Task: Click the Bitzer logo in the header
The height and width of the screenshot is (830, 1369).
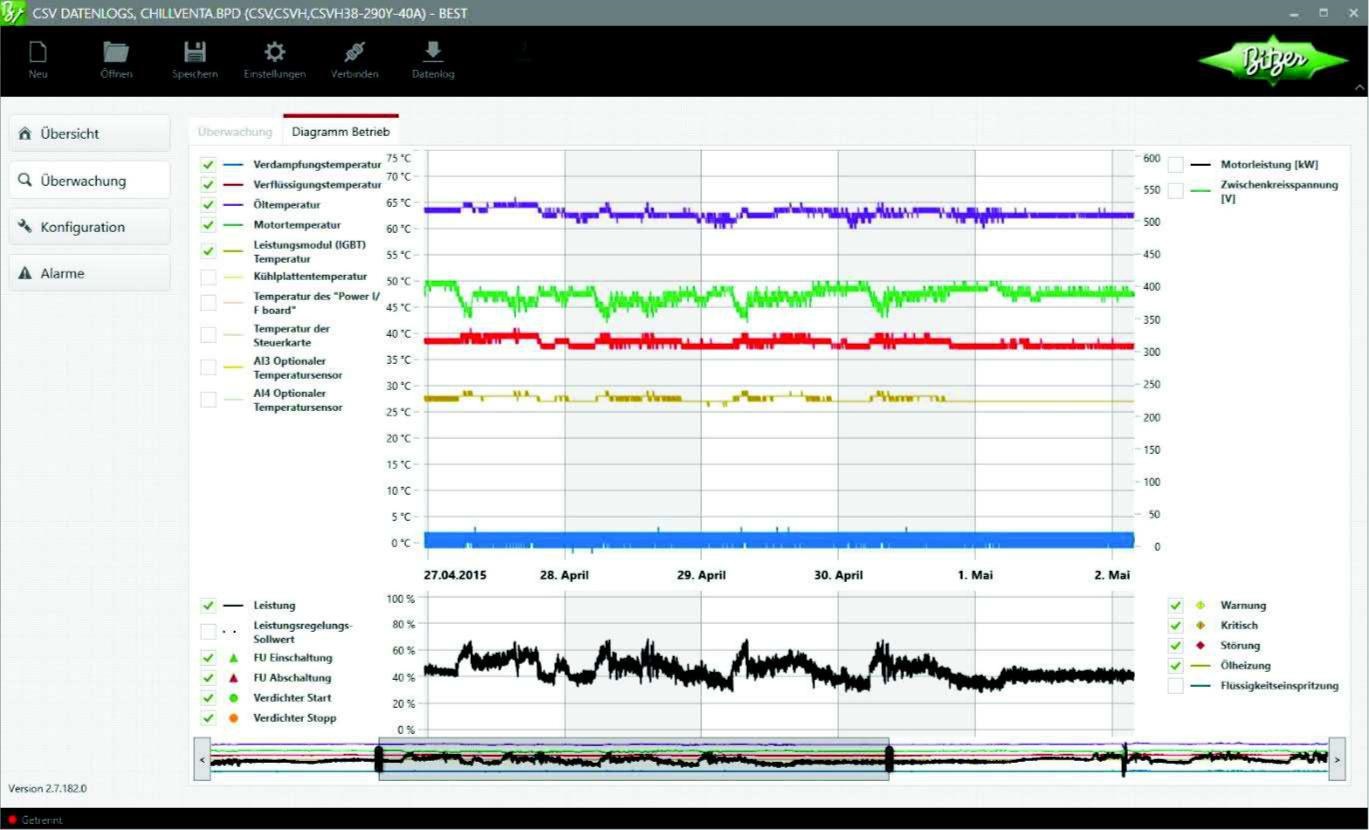Action: (x=1273, y=61)
